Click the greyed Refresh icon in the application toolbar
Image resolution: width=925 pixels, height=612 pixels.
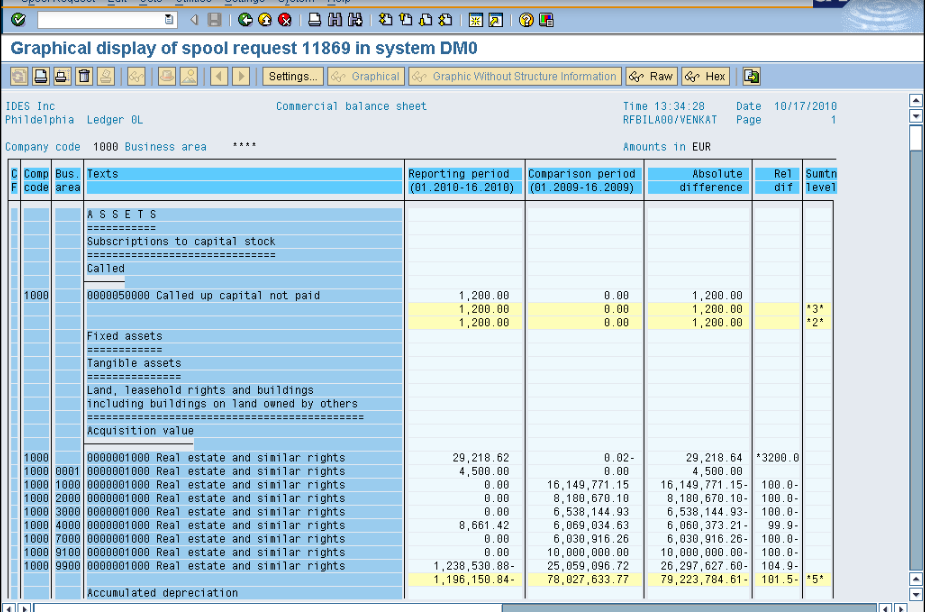click(x=19, y=76)
